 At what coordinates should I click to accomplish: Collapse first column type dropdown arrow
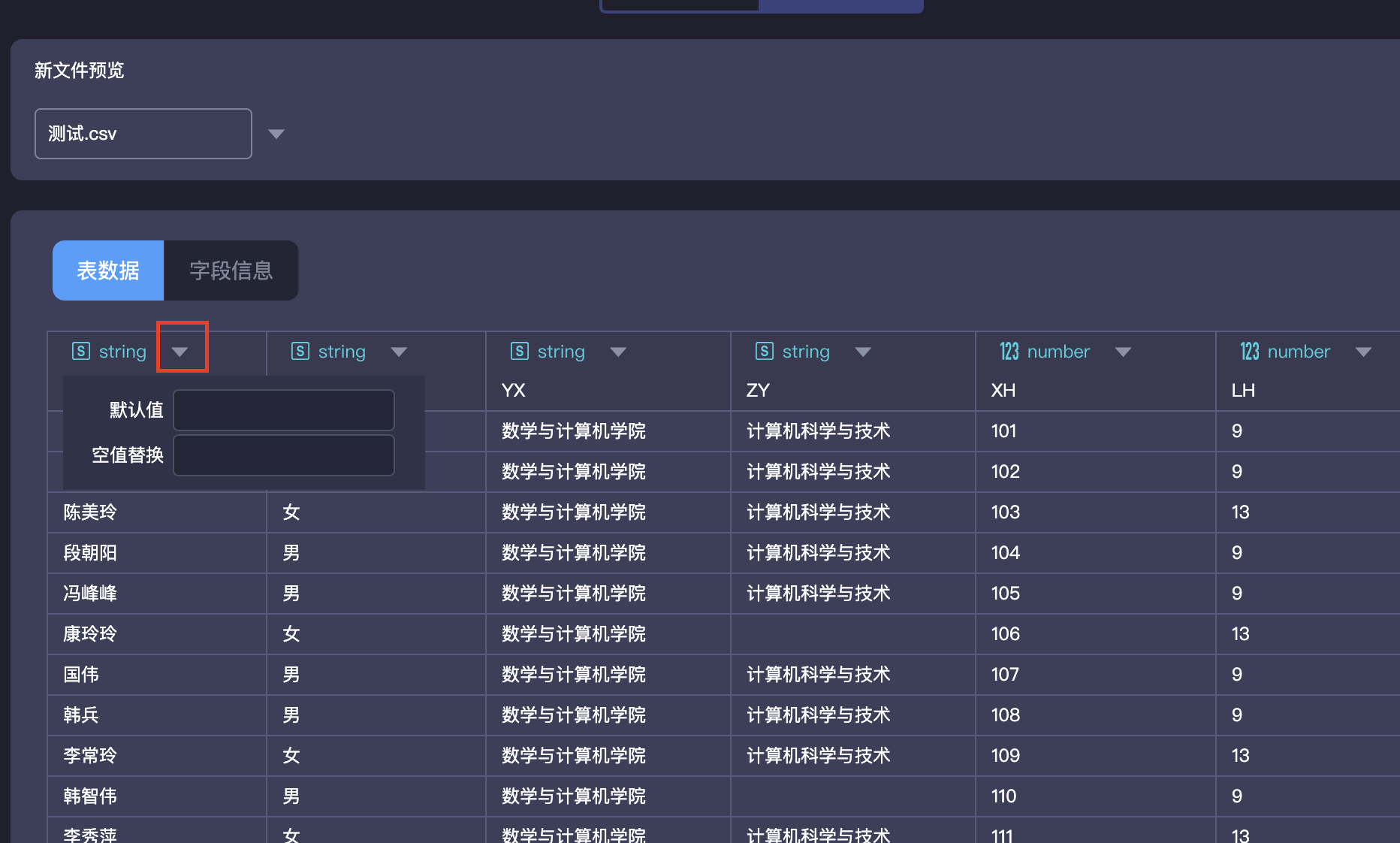(x=180, y=352)
